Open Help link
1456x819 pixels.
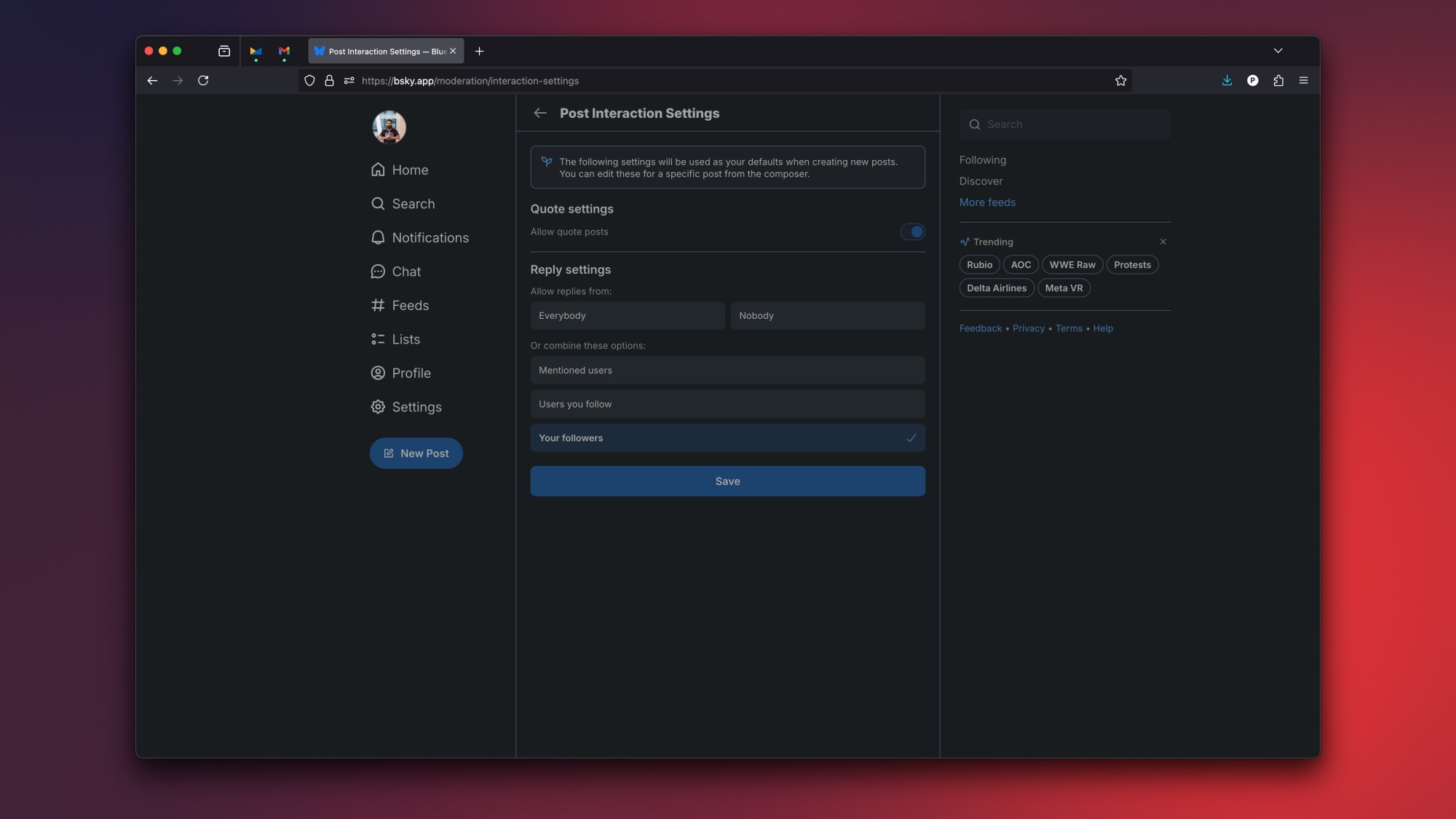(1103, 328)
